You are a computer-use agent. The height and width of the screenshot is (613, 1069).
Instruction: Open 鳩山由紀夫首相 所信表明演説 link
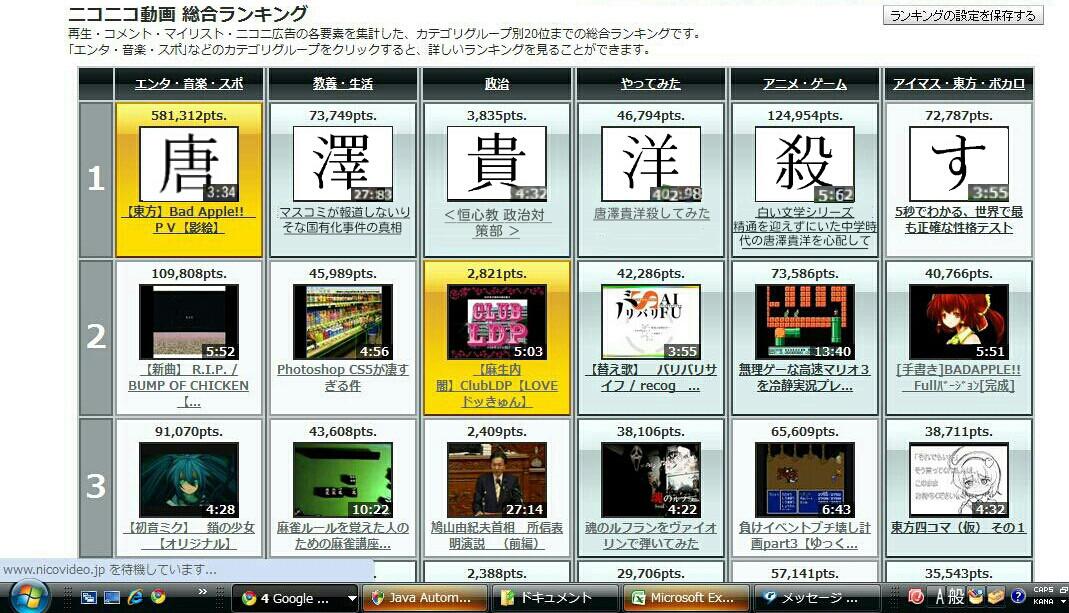pyautogui.click(x=497, y=536)
